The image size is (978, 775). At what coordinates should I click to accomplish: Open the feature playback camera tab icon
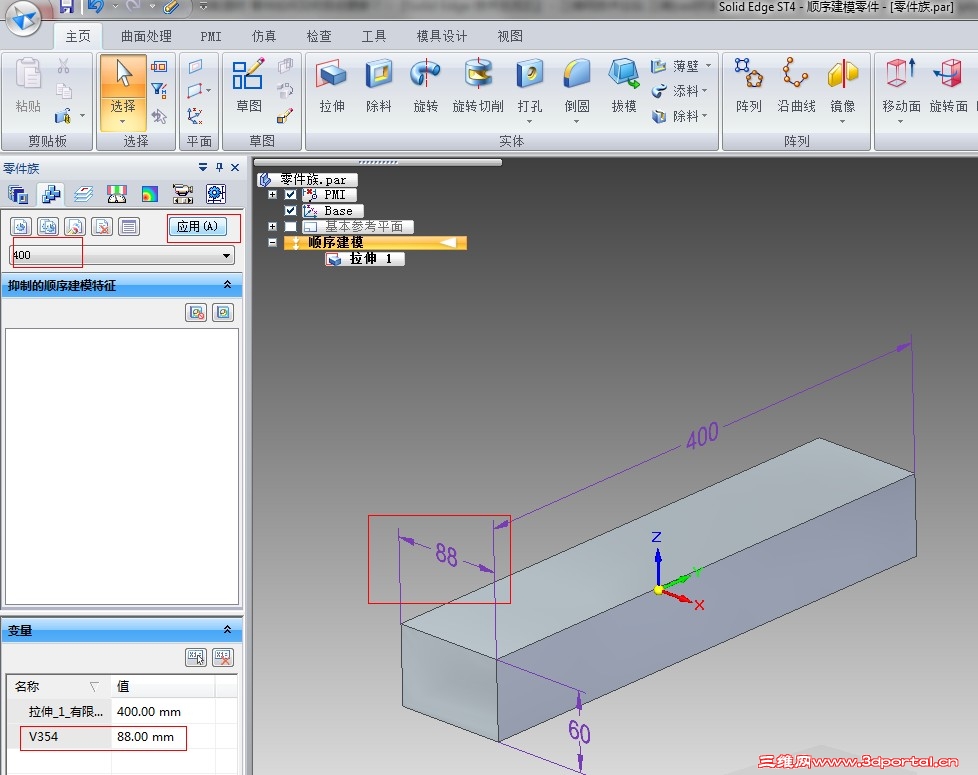pos(183,195)
